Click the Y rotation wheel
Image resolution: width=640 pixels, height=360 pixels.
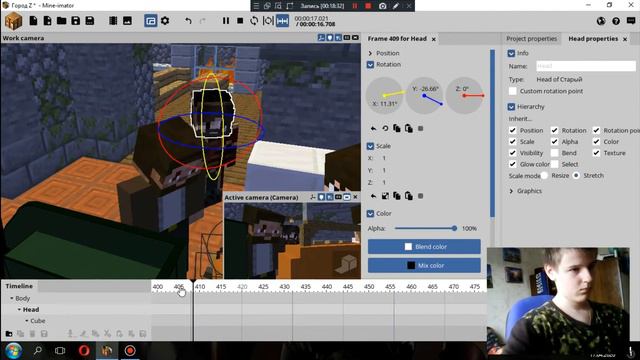[424, 96]
